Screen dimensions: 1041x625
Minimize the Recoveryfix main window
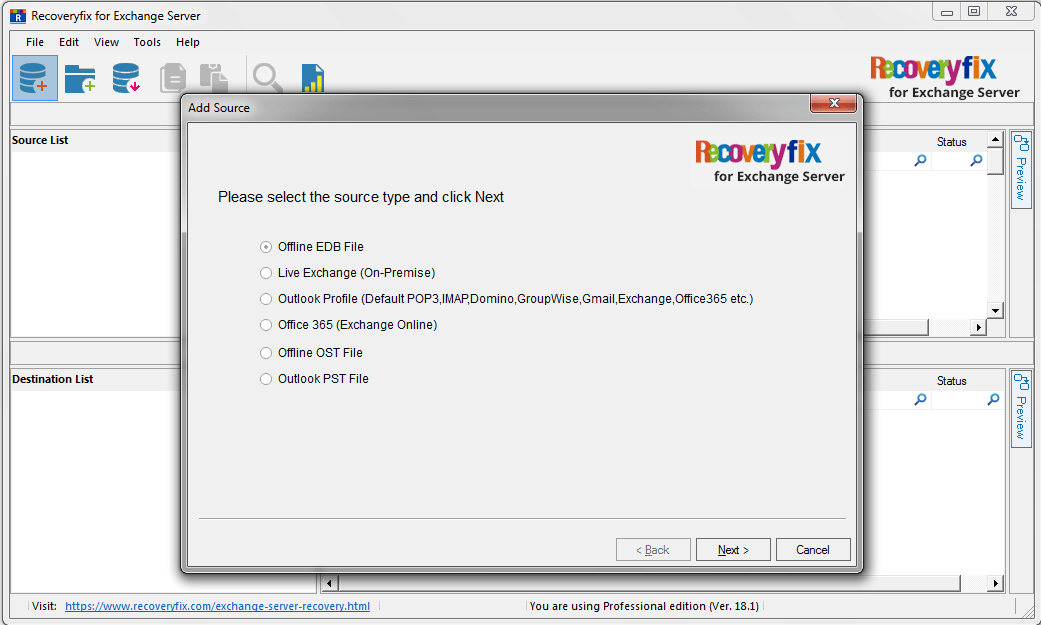coord(947,11)
